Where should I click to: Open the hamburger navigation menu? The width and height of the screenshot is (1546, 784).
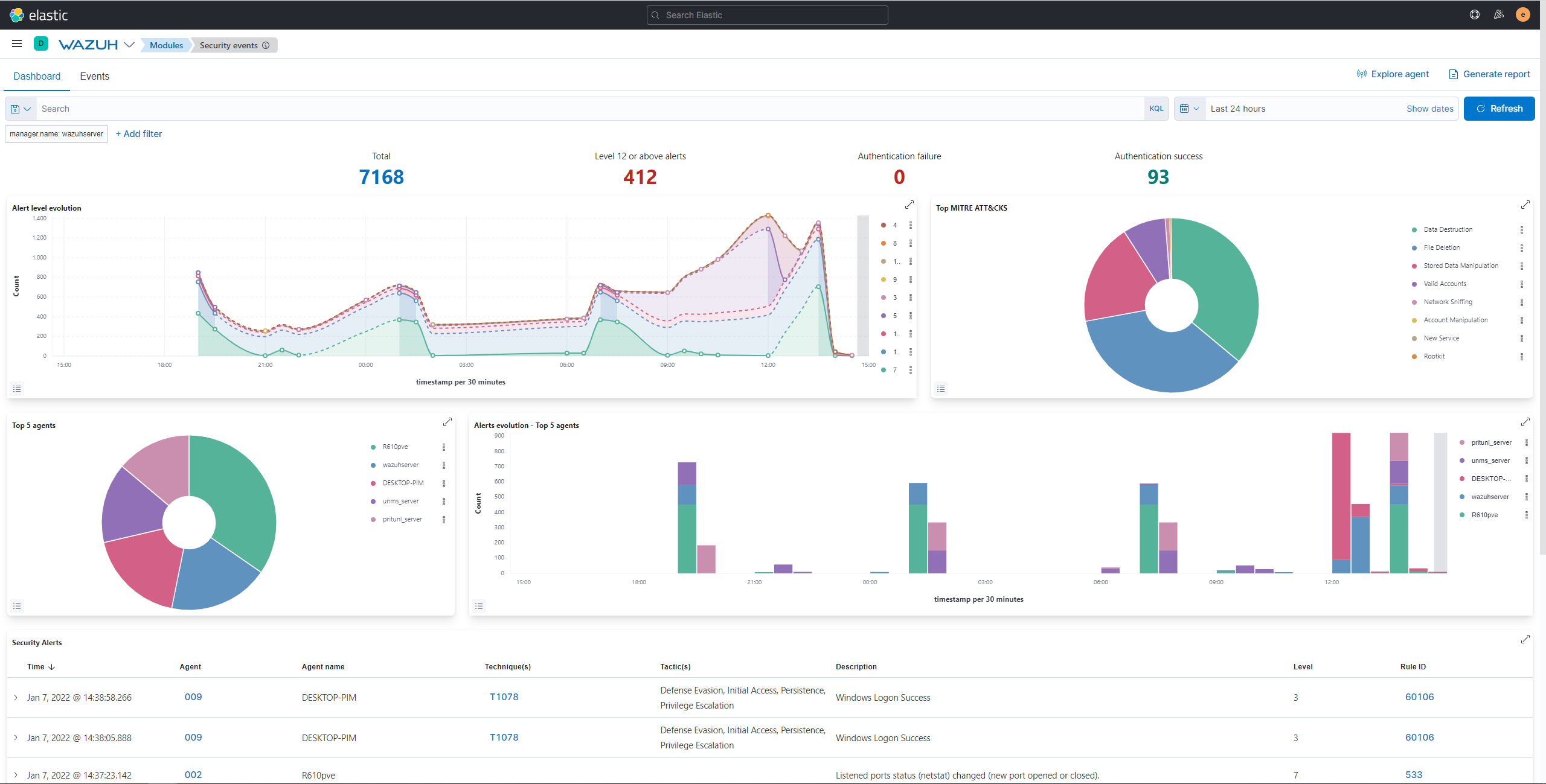(x=17, y=43)
